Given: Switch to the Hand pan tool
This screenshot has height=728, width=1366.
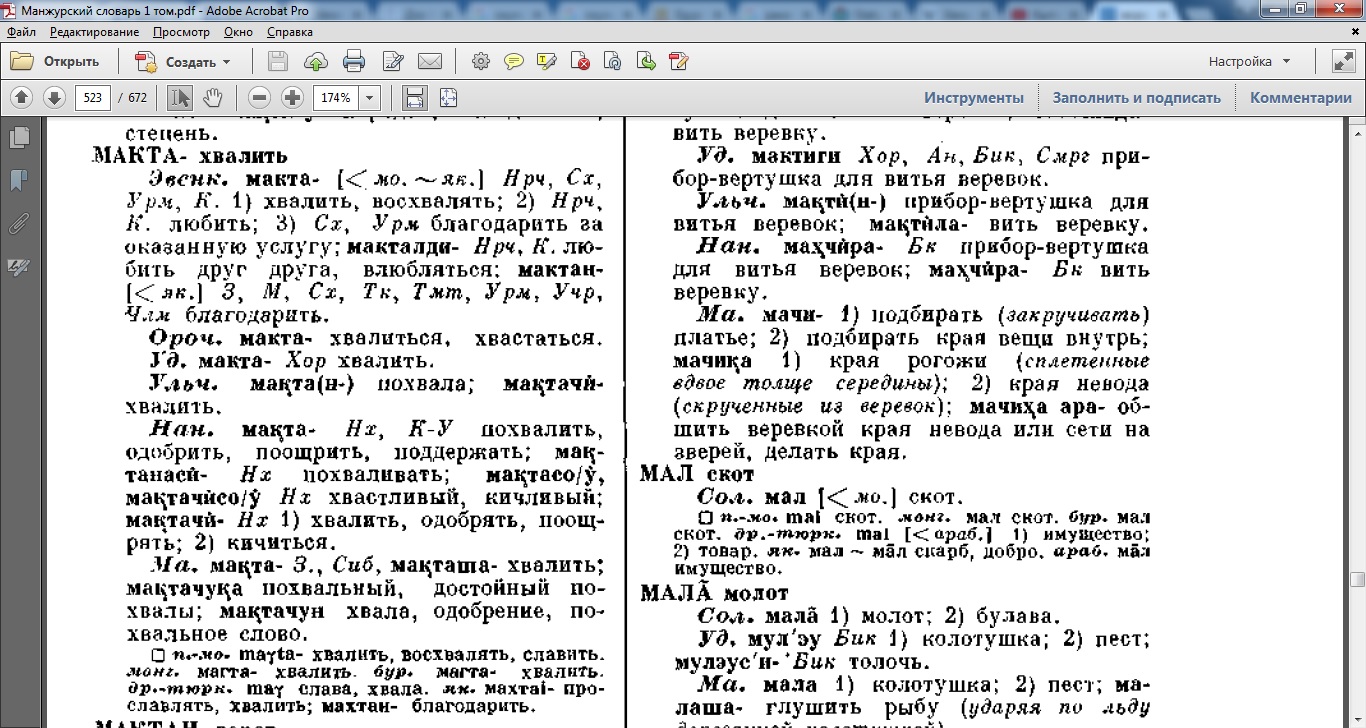Looking at the screenshot, I should click(x=212, y=98).
